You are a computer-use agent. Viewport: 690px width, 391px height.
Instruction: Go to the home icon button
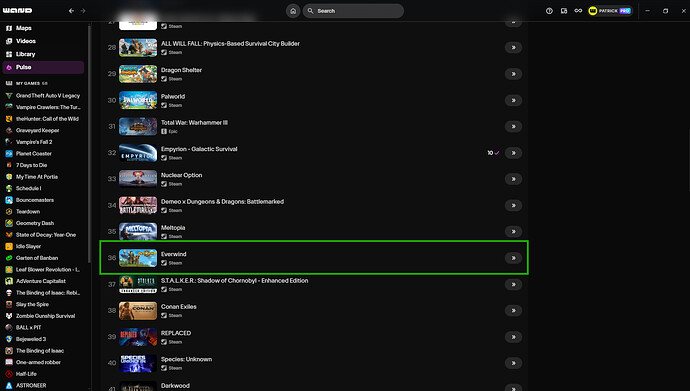[293, 11]
